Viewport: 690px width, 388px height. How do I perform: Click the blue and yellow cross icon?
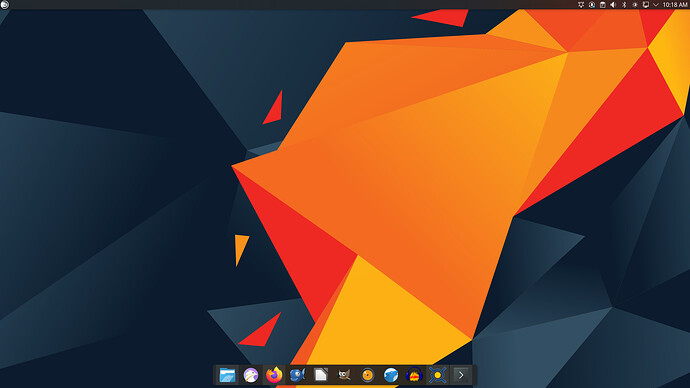[437, 375]
